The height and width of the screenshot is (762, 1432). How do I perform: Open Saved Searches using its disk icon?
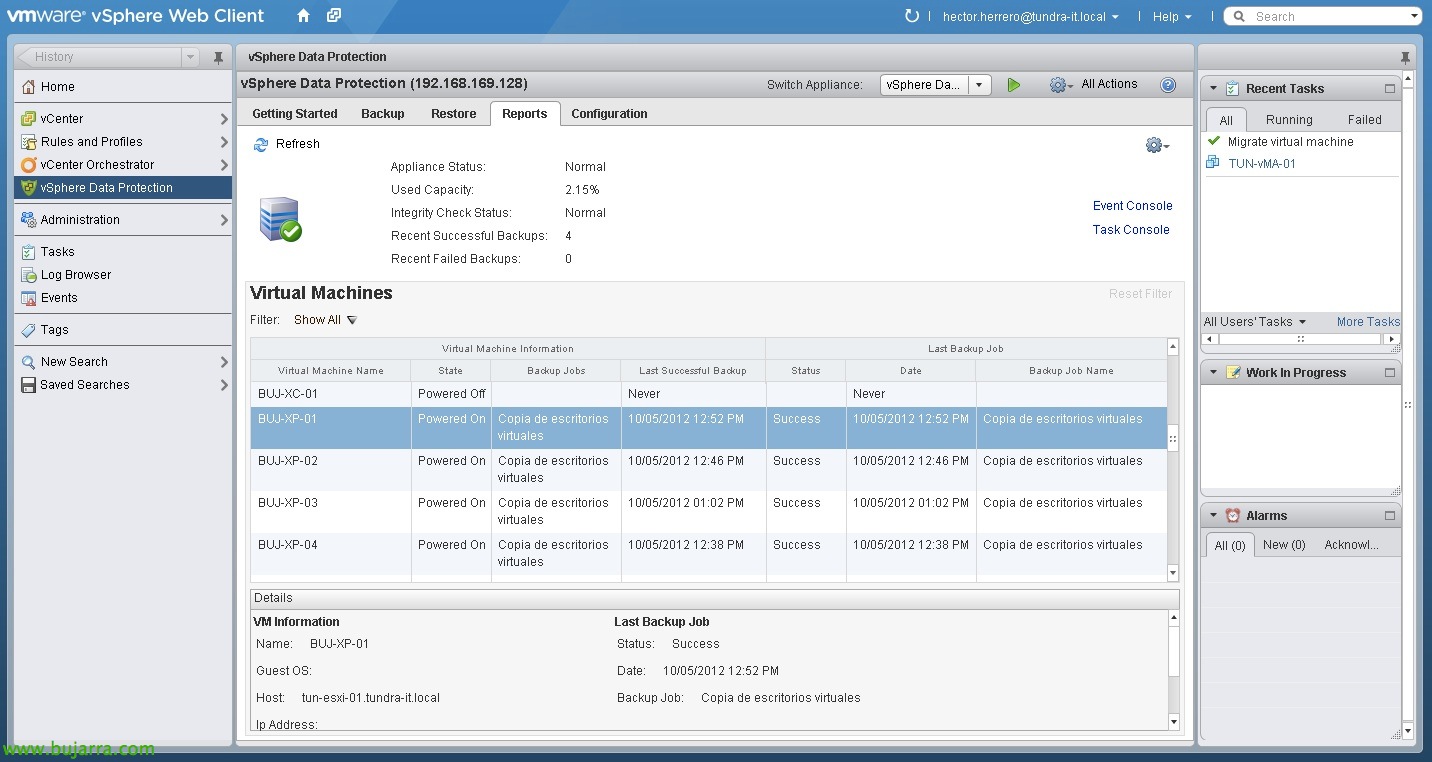tap(29, 385)
